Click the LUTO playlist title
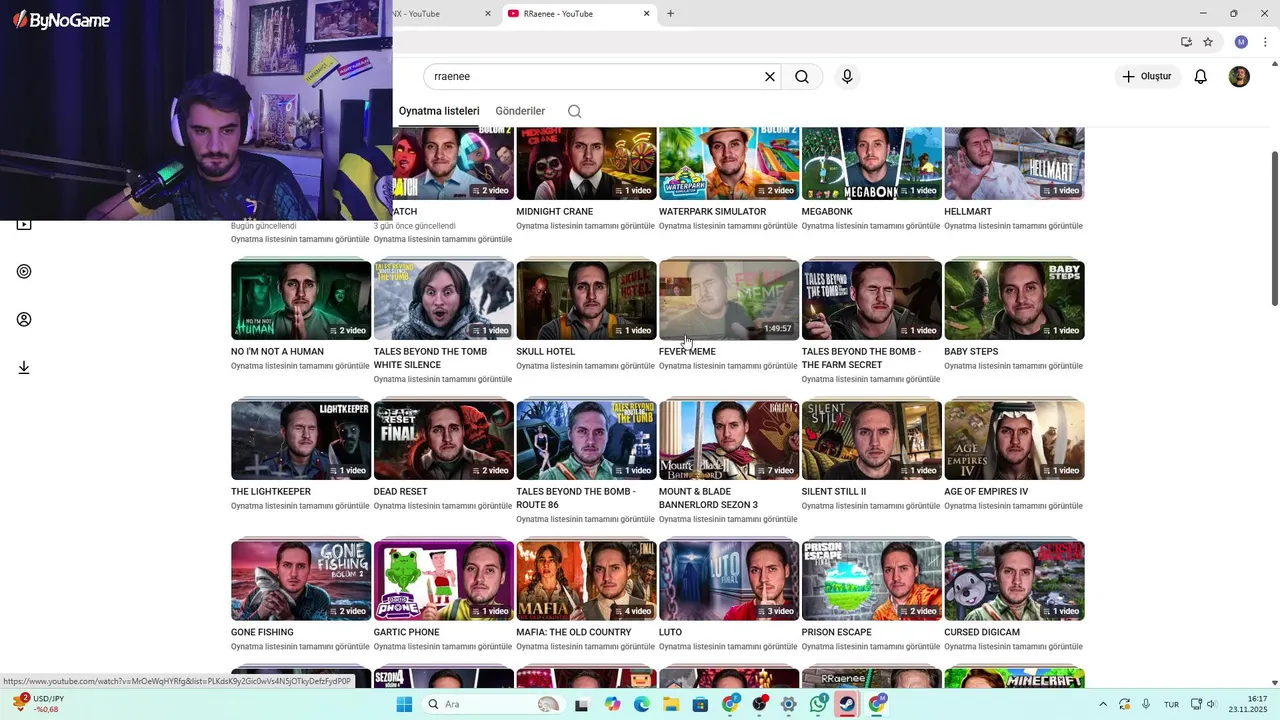This screenshot has width=1280, height=720. click(x=670, y=632)
